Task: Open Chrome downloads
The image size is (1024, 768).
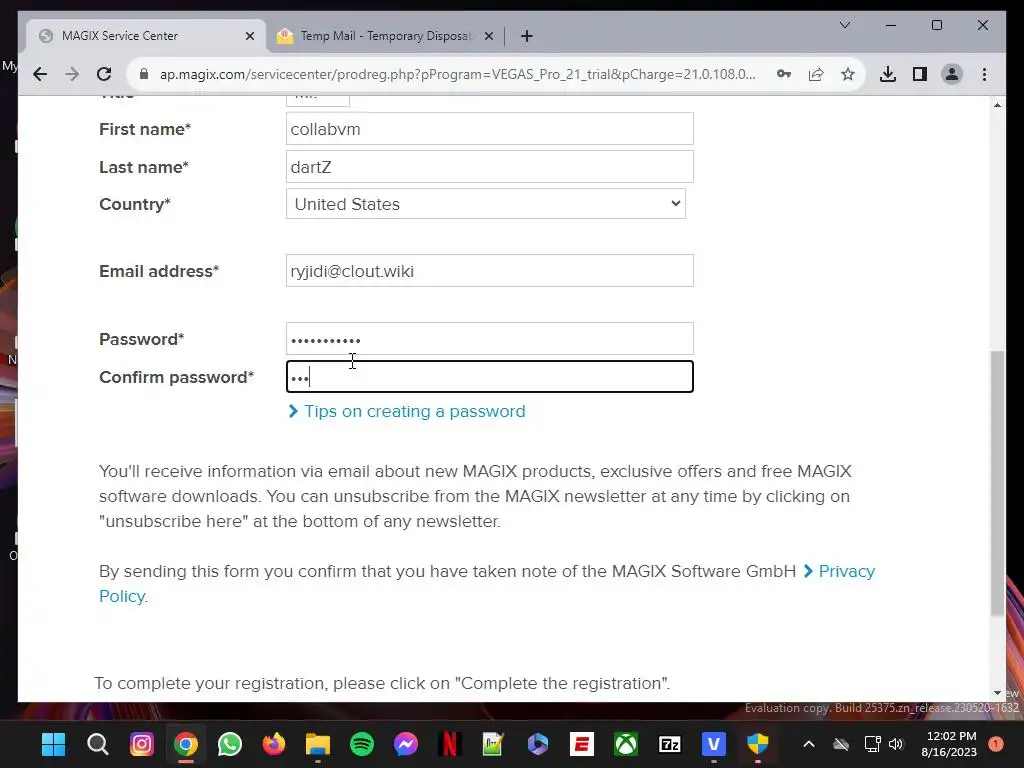Action: point(888,74)
